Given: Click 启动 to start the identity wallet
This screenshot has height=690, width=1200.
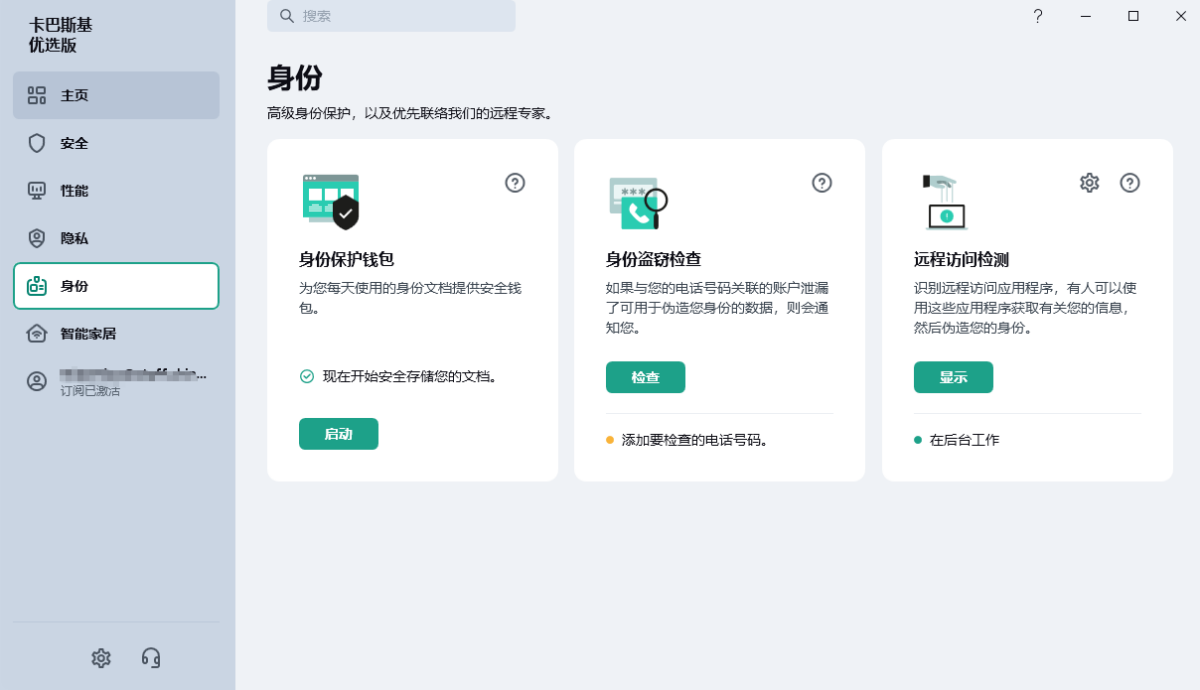Looking at the screenshot, I should (338, 433).
